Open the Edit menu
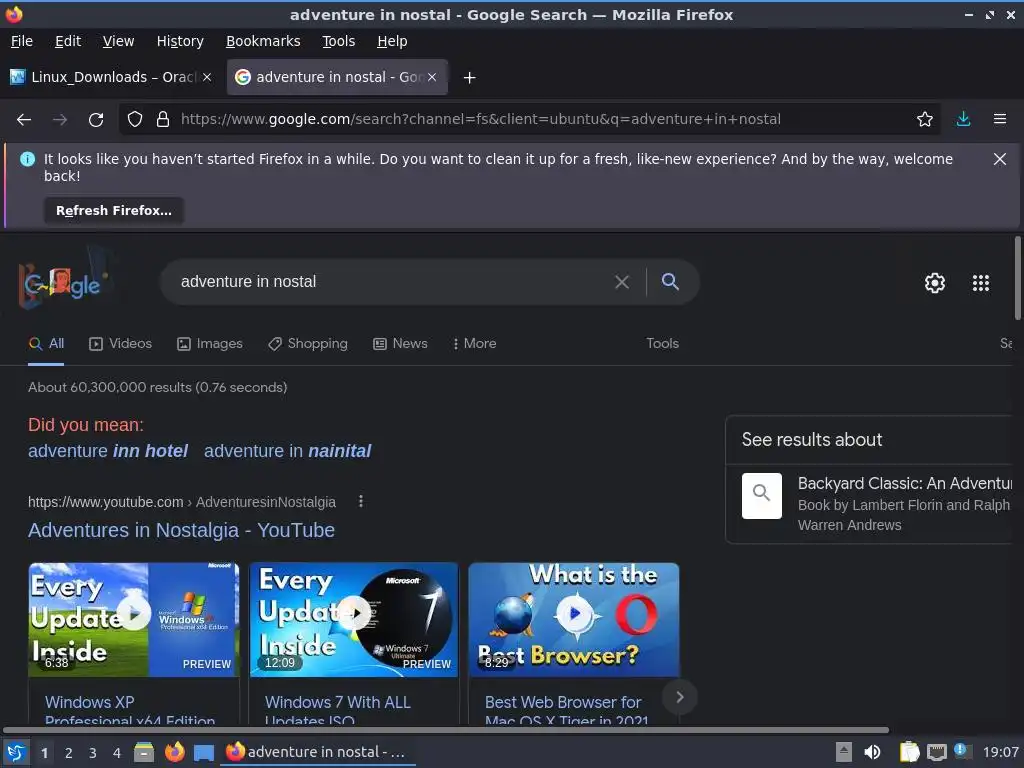 [x=68, y=41]
